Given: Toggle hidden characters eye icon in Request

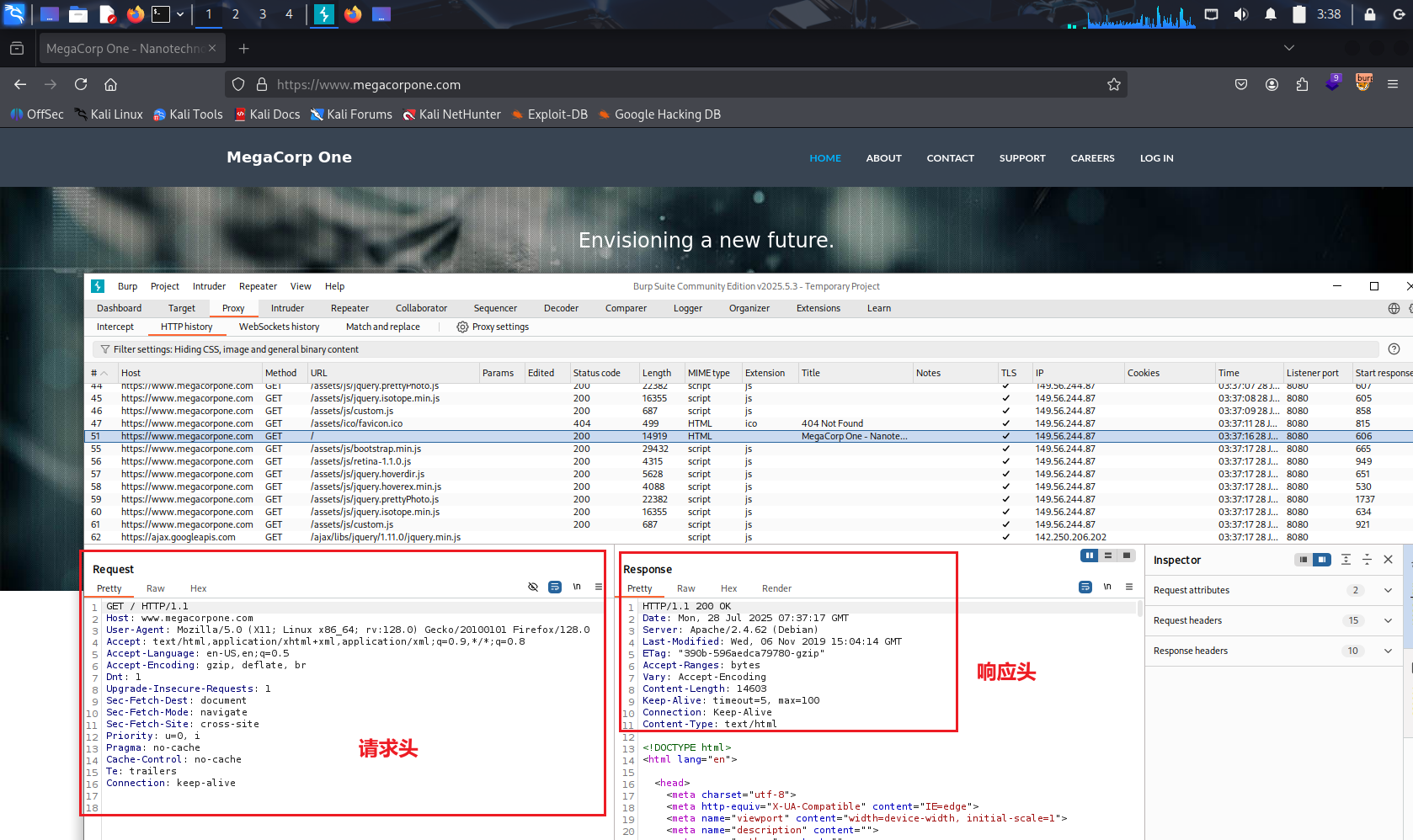Looking at the screenshot, I should point(533,587).
